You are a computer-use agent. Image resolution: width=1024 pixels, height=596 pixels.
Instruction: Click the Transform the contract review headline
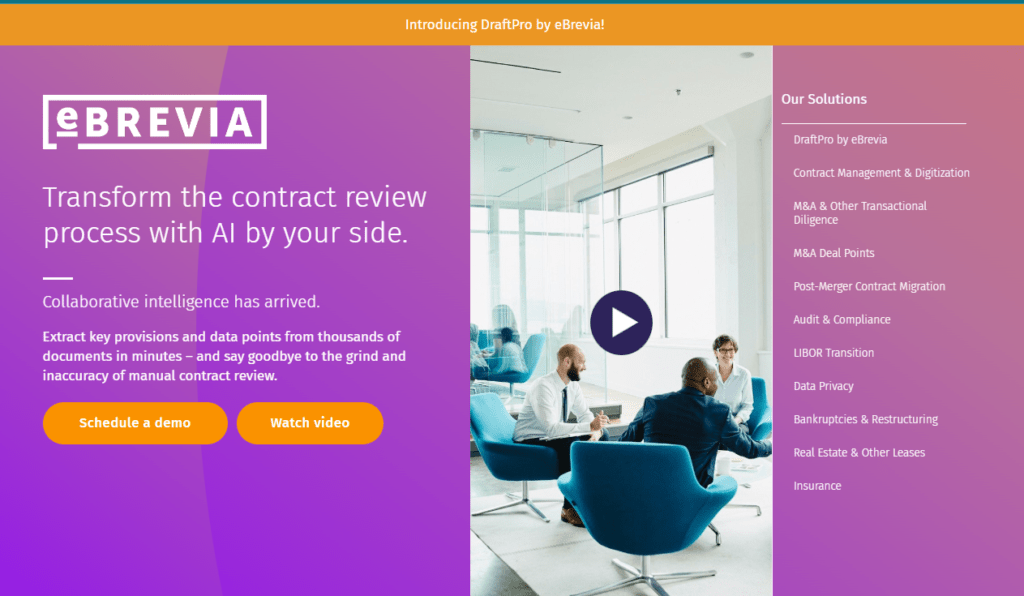coord(234,215)
